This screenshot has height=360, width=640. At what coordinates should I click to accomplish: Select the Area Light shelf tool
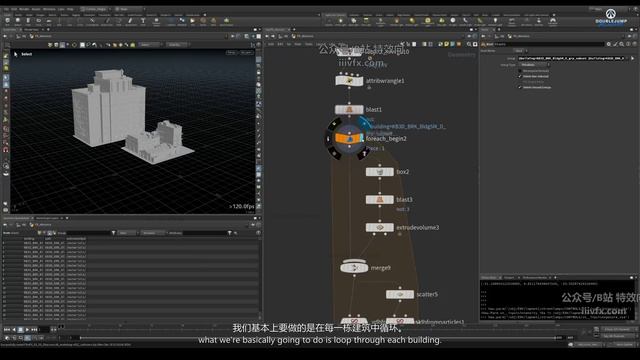(x=366, y=21)
